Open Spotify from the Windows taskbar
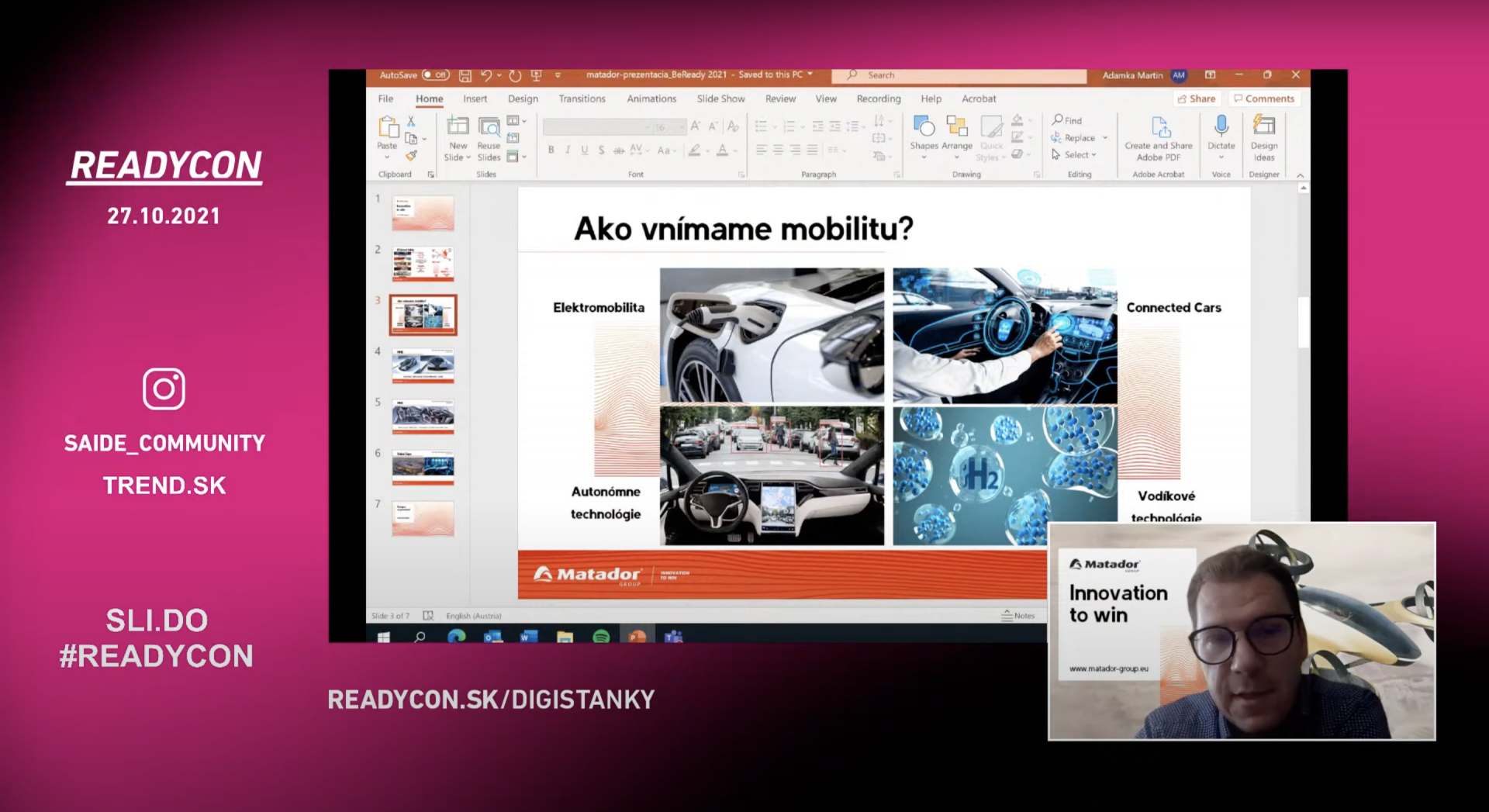Viewport: 1489px width, 812px height. pos(601,637)
